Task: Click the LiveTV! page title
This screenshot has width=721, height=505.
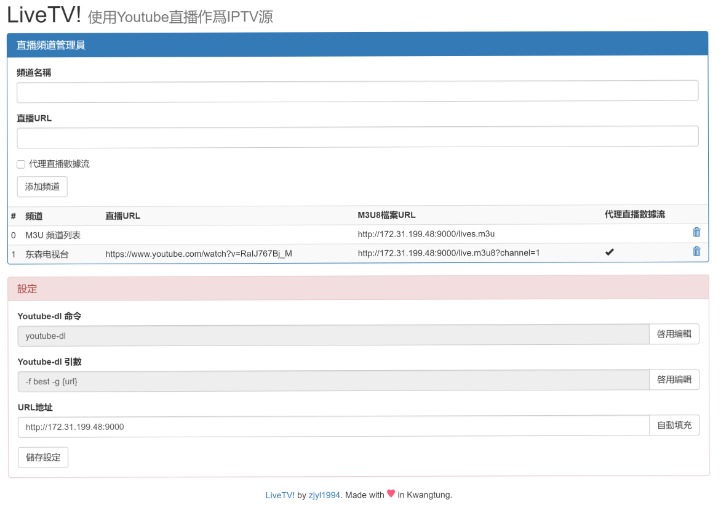Action: point(44,14)
